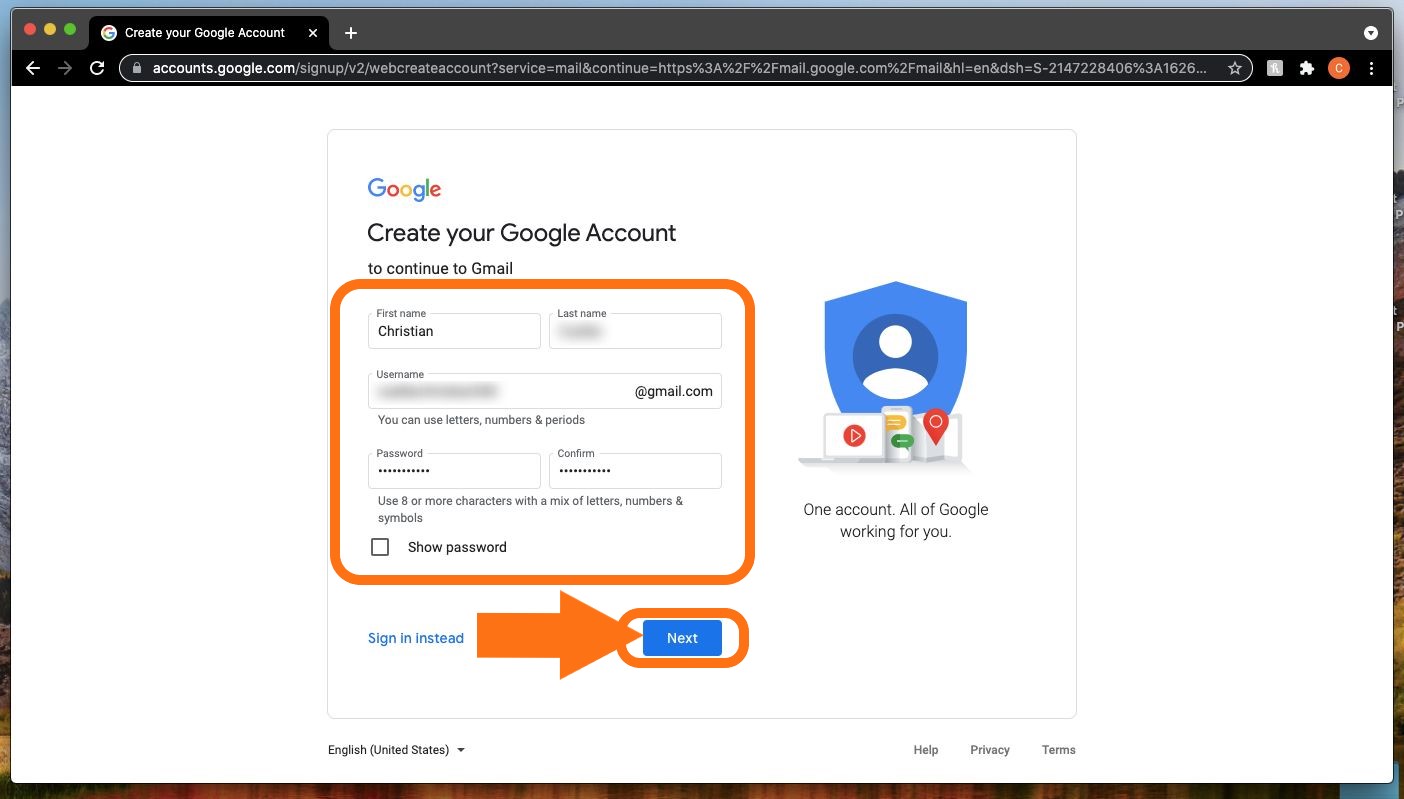Click the Google logo above the heading
The width and height of the screenshot is (1404, 799).
click(404, 189)
